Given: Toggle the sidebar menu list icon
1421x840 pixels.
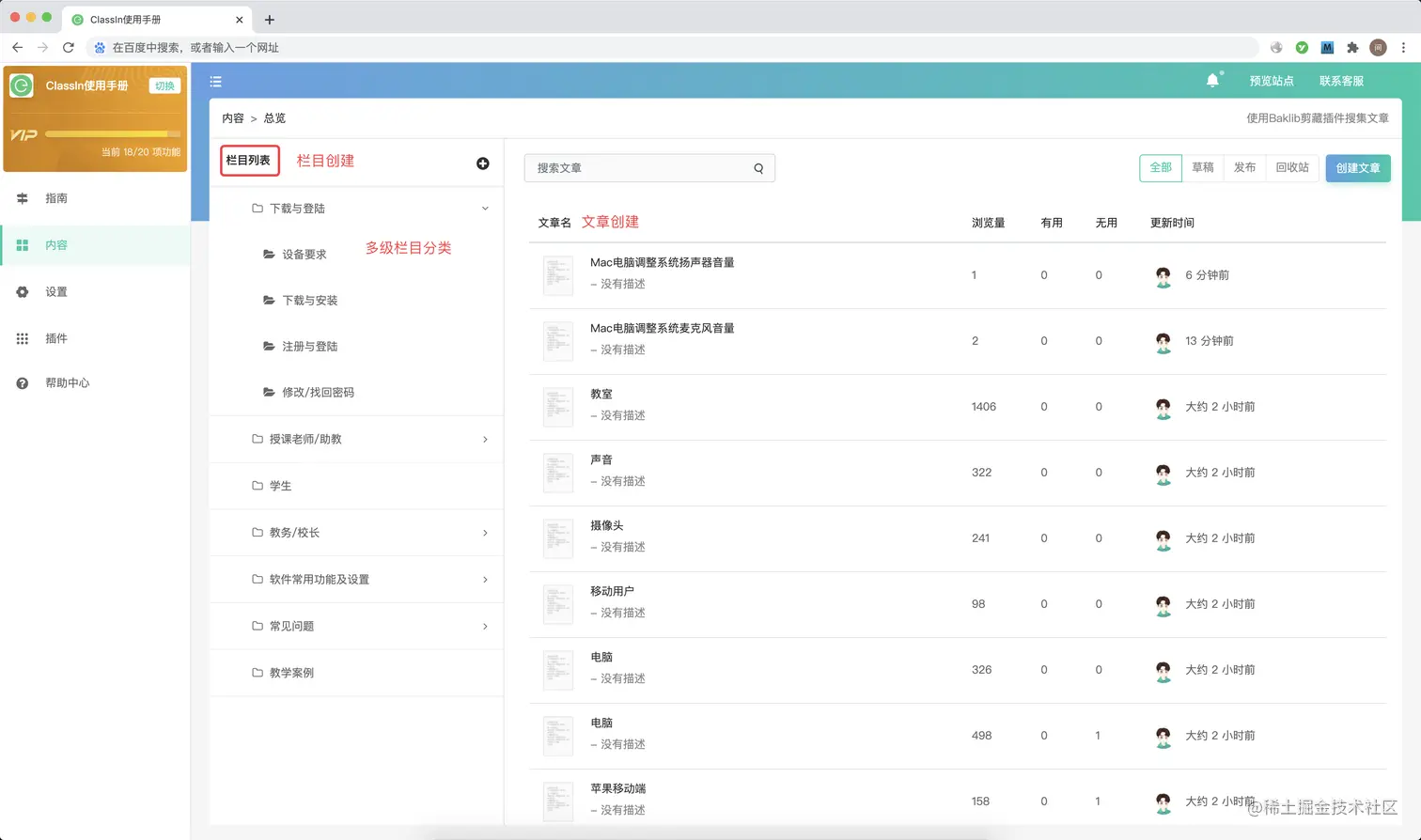Looking at the screenshot, I should (x=215, y=82).
